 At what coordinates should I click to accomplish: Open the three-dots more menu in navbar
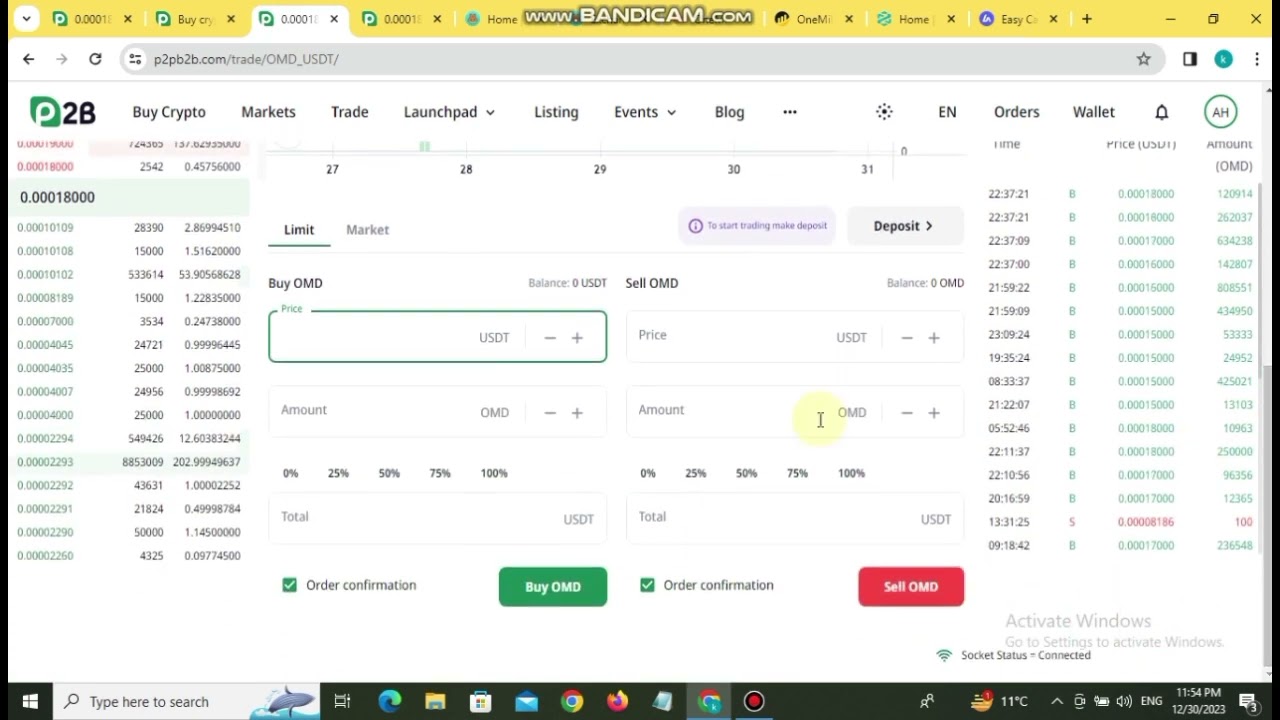pos(790,112)
